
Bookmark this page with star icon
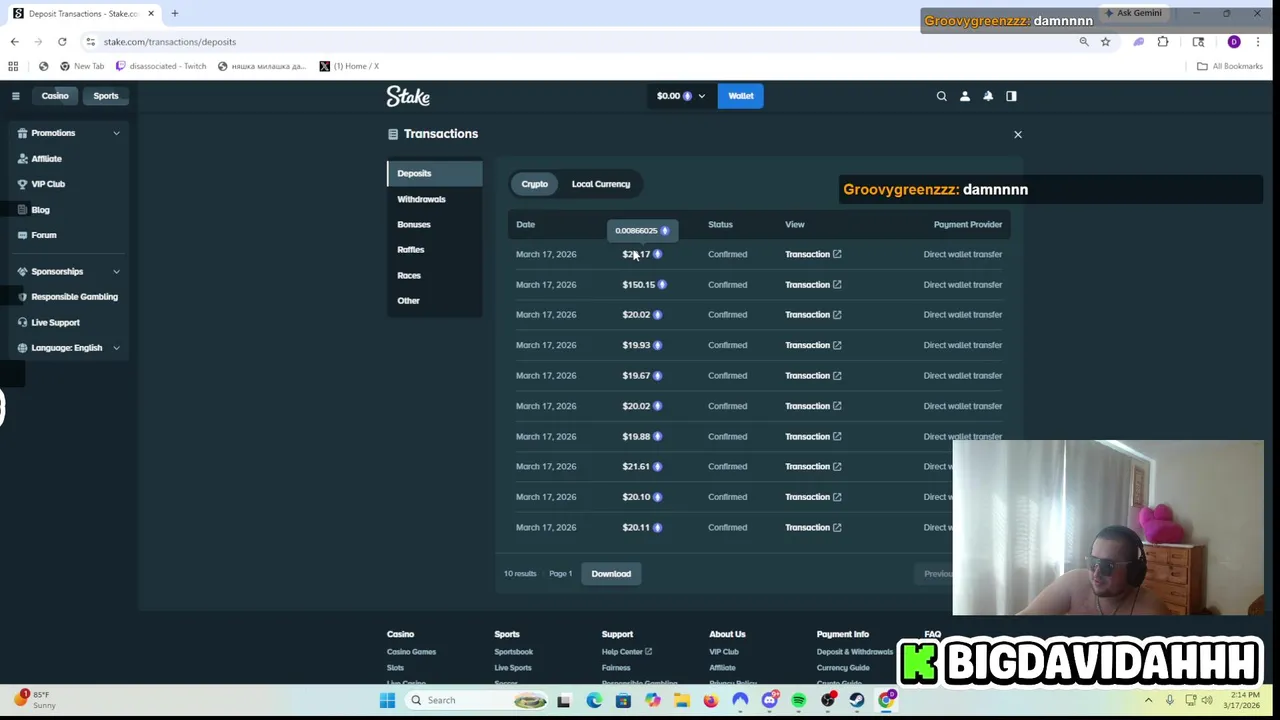click(x=1105, y=42)
